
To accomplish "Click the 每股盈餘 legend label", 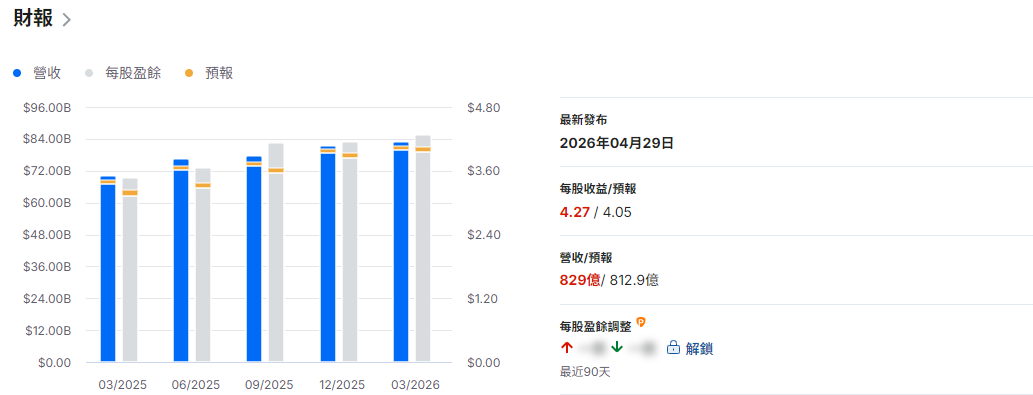I will point(133,74).
